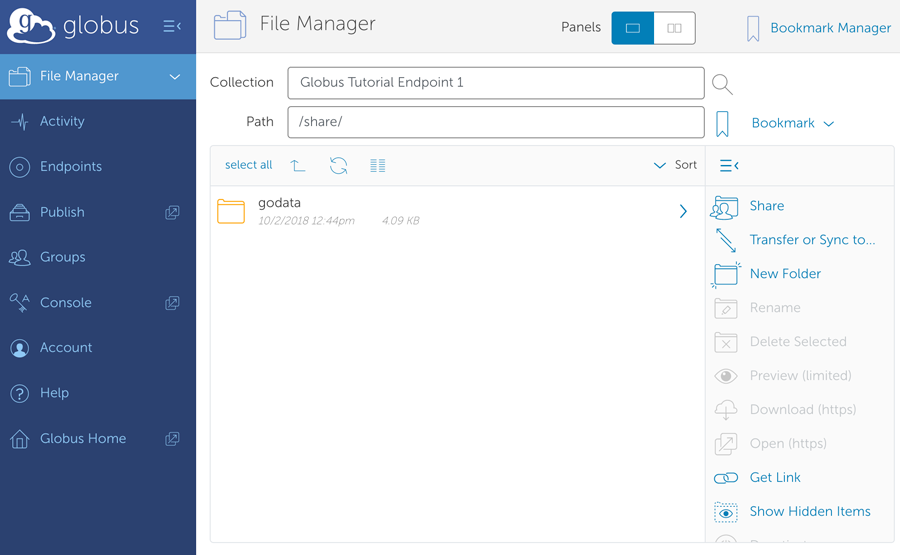Open the Bookmark Manager link
900x555 pixels.
(x=831, y=28)
